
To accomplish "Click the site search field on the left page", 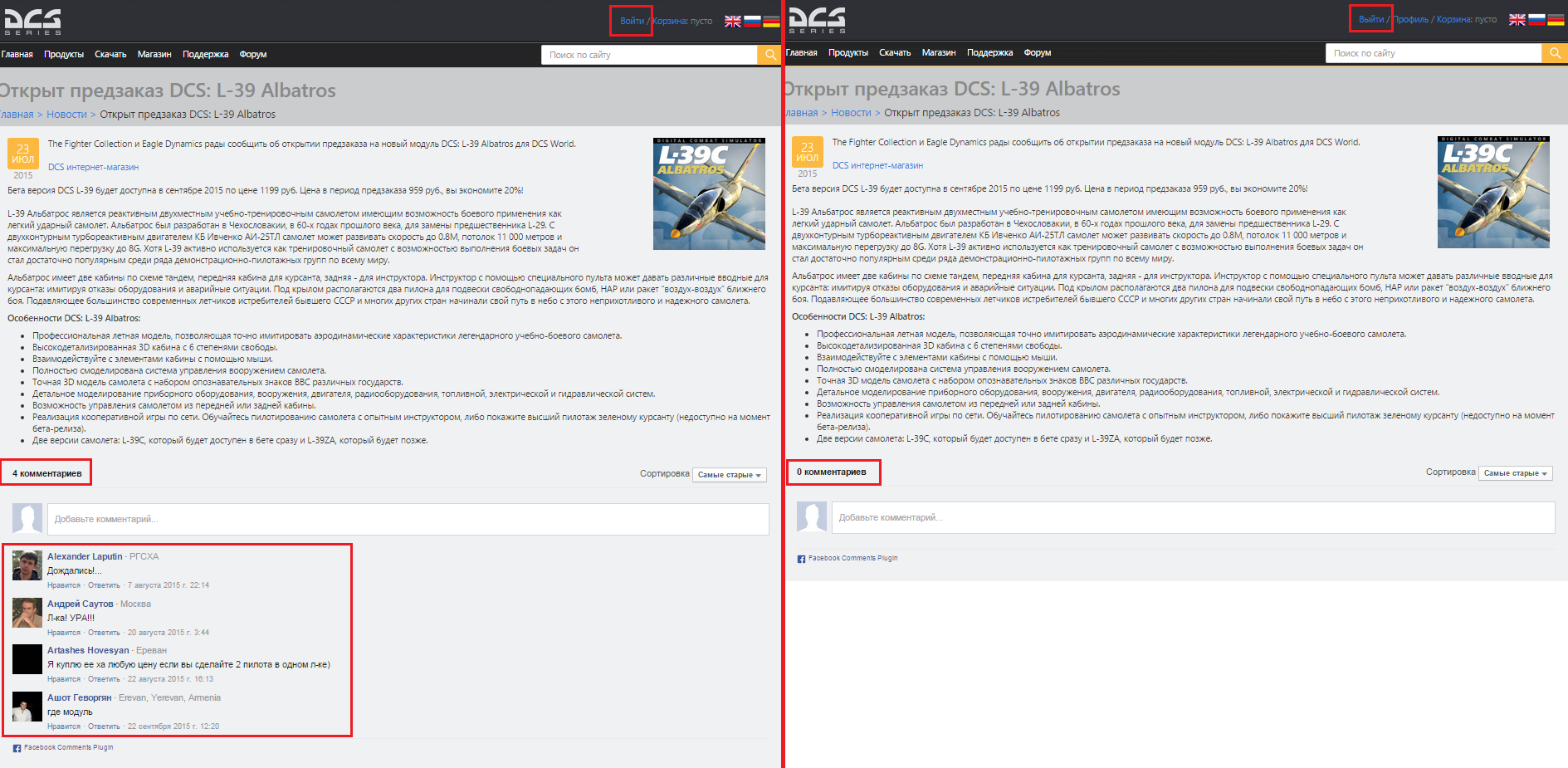I will click(x=649, y=55).
